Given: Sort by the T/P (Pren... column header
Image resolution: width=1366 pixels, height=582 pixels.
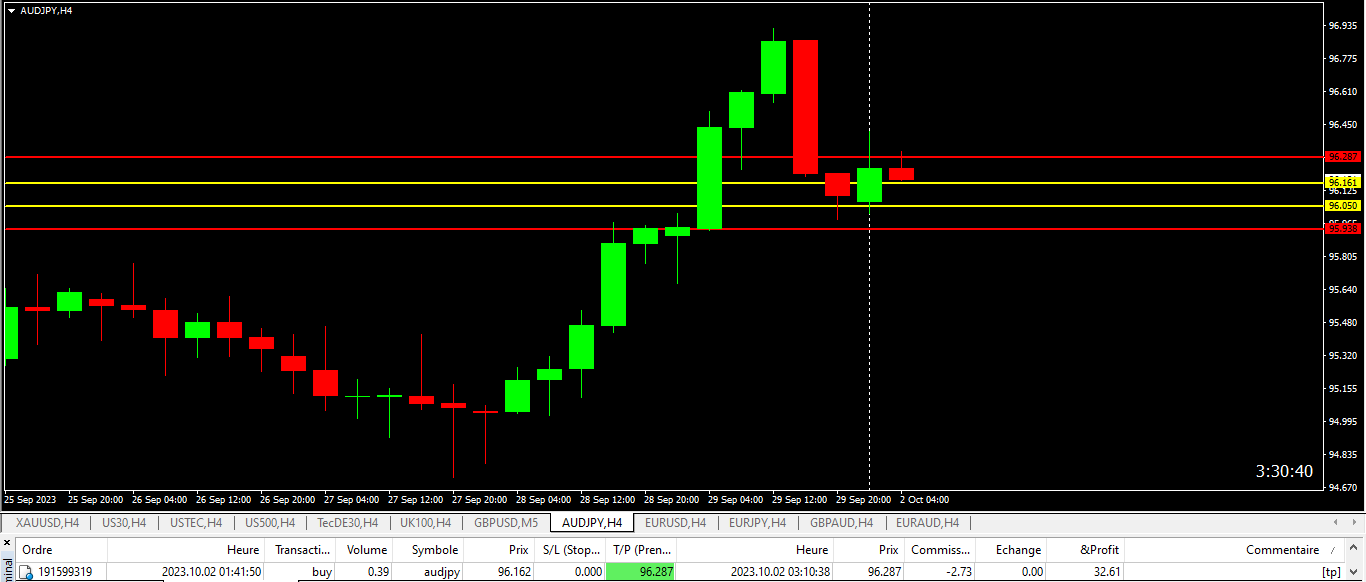Looking at the screenshot, I should point(642,550).
